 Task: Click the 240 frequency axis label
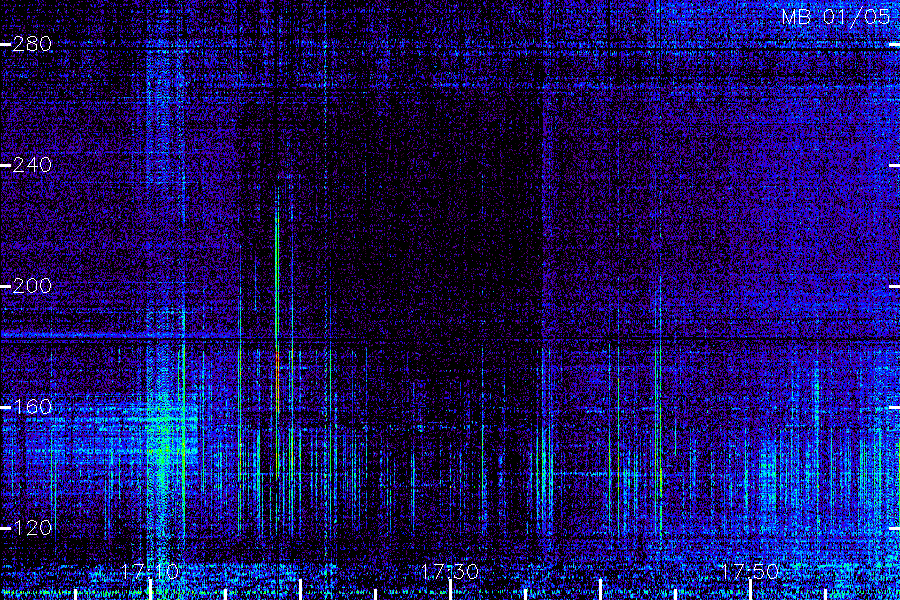tap(32, 165)
